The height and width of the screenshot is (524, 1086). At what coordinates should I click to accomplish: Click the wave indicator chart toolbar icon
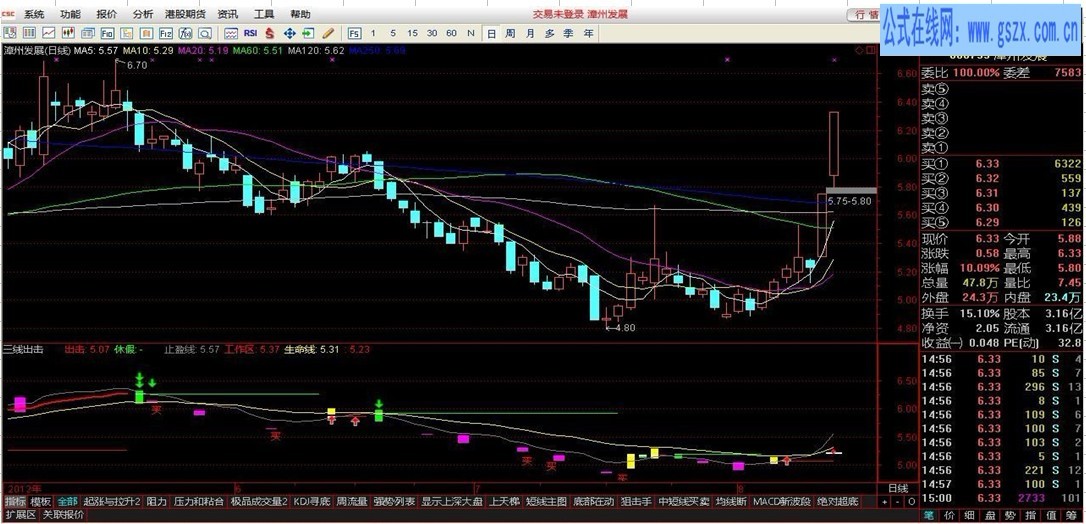[231, 33]
